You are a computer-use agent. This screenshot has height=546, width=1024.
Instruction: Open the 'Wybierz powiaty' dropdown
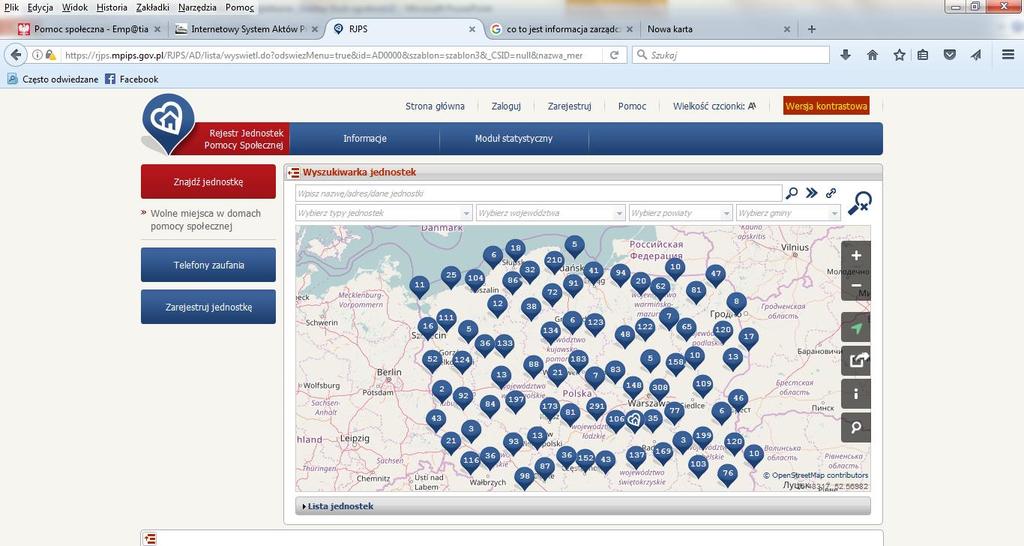coord(680,213)
